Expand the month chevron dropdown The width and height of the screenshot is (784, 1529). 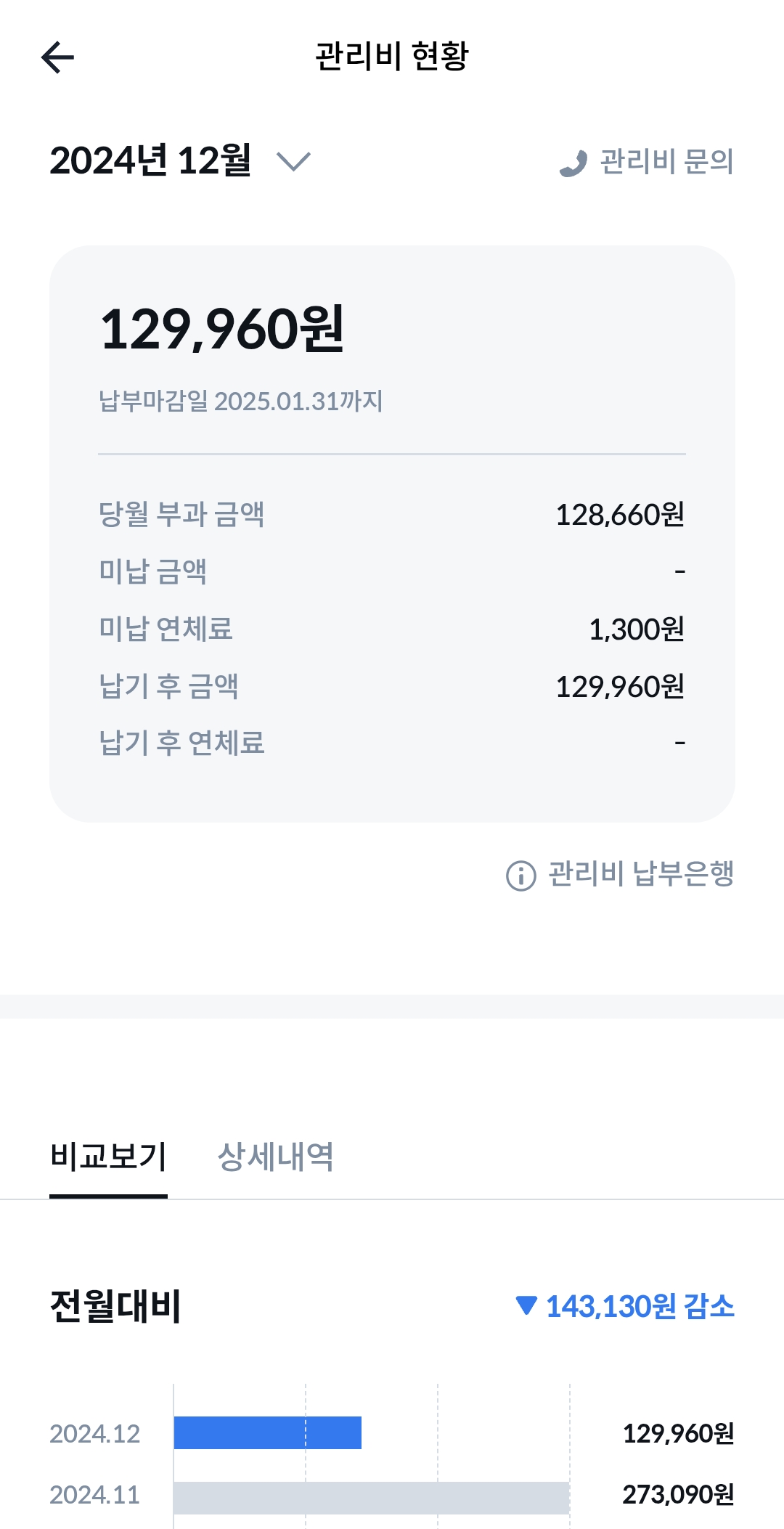click(294, 161)
